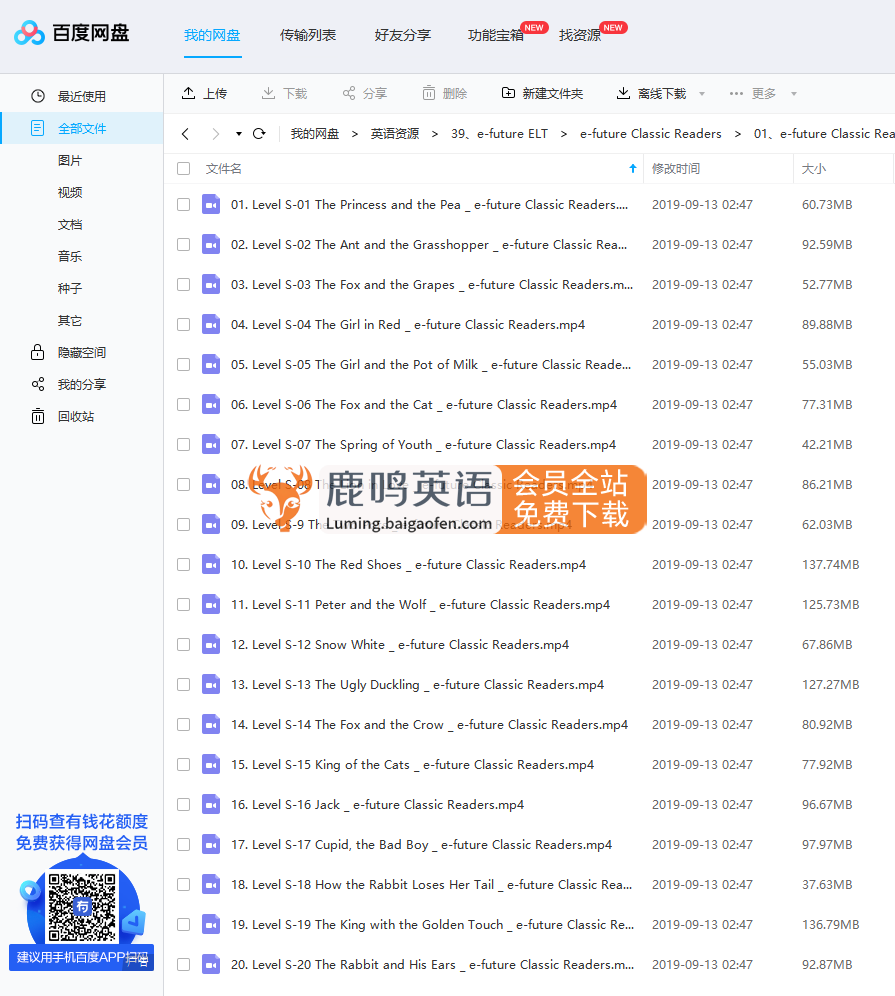
Task: Click video icon of 16. Level S-16 Jack
Action: (x=211, y=805)
